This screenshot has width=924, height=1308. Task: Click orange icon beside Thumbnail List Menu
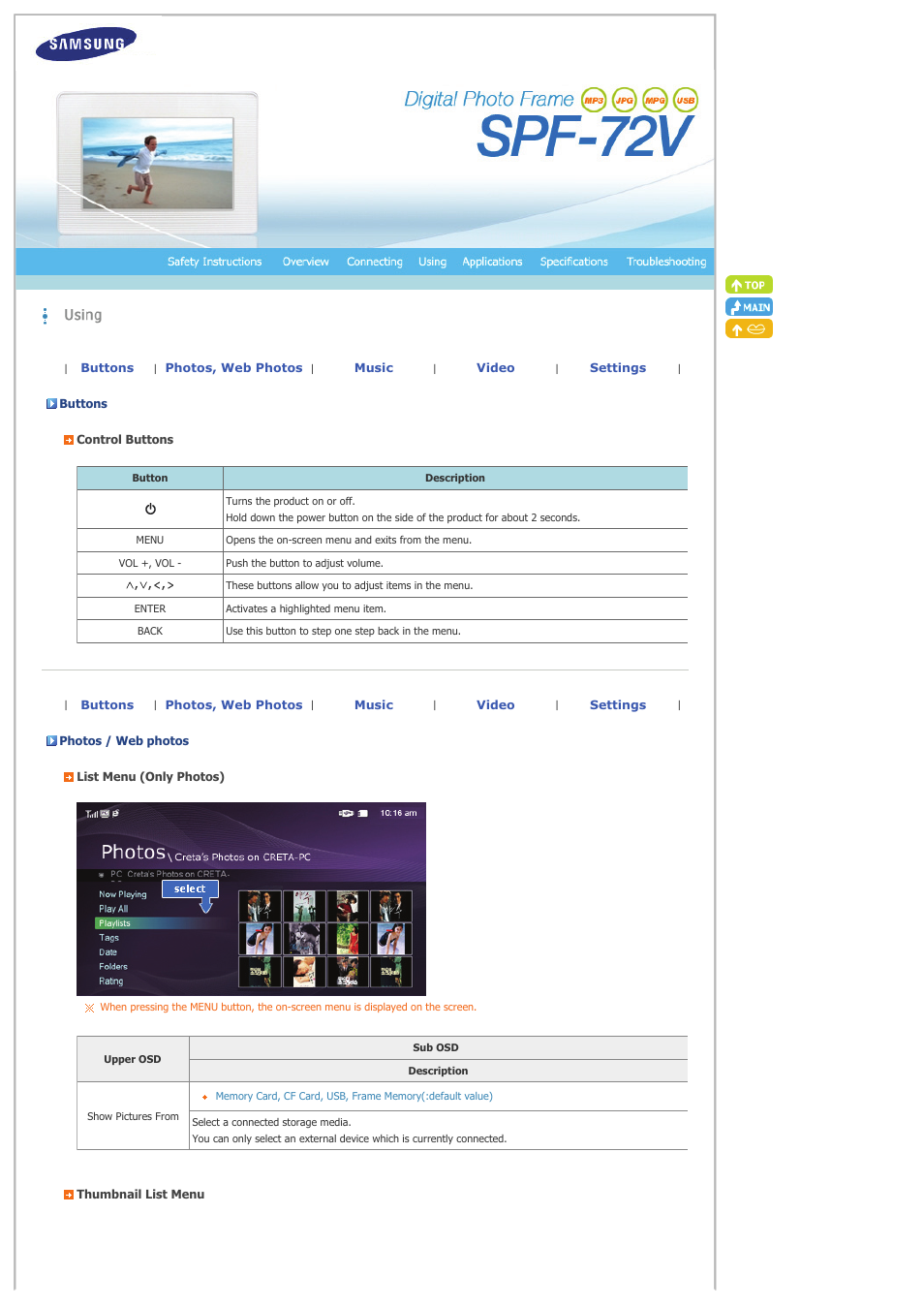[x=69, y=1195]
